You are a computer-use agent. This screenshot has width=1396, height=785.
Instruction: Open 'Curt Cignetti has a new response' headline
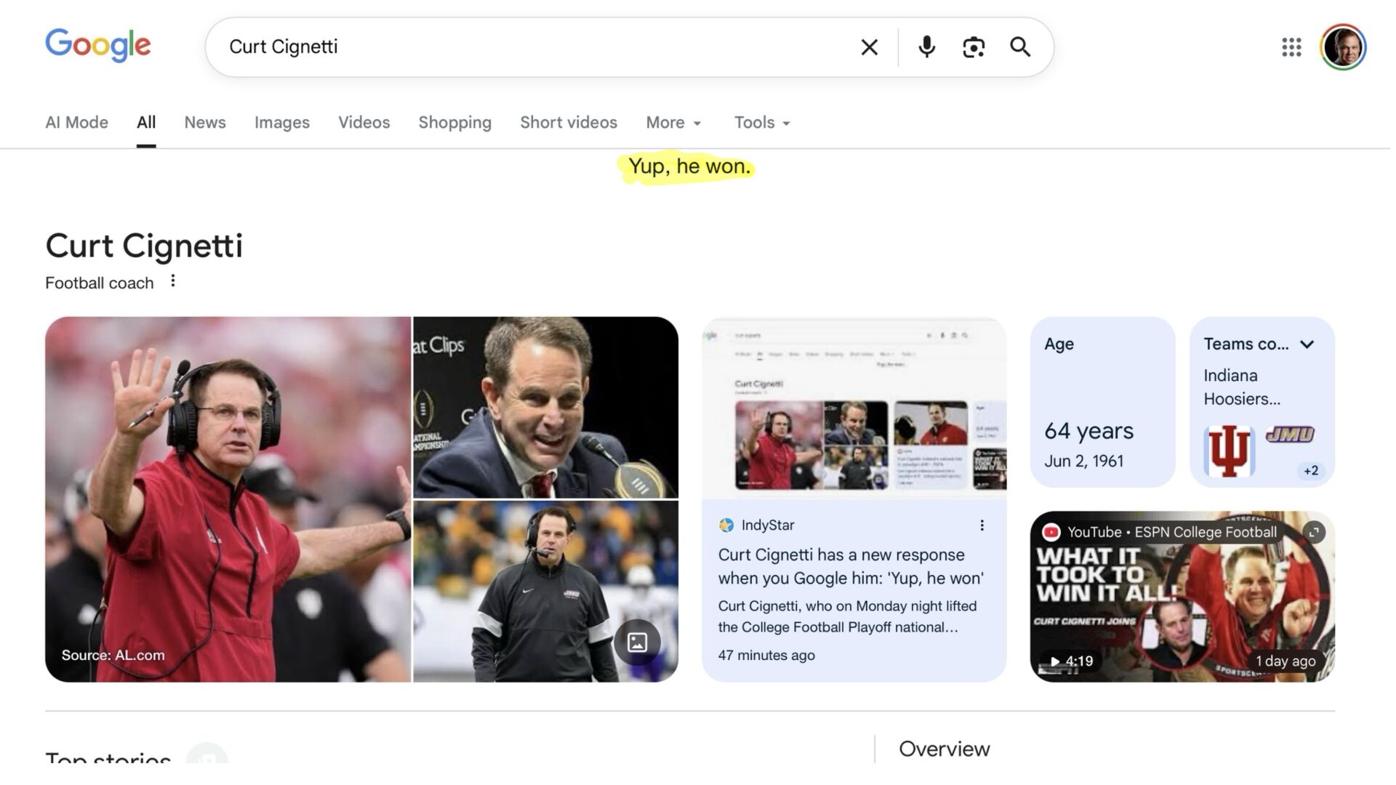click(851, 566)
